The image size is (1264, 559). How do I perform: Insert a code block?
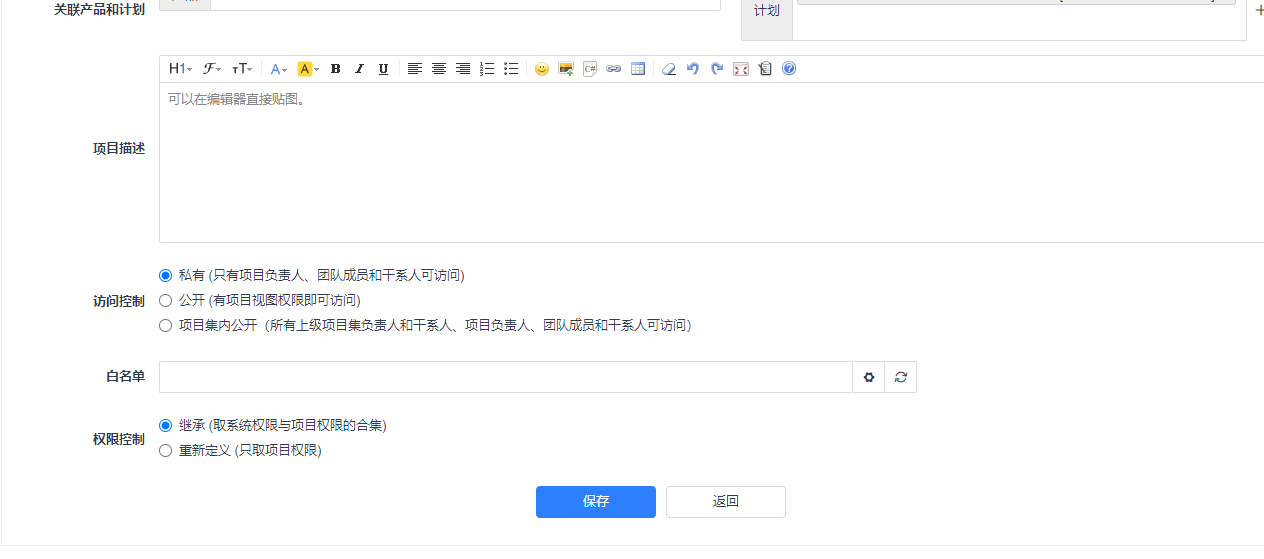[x=590, y=69]
